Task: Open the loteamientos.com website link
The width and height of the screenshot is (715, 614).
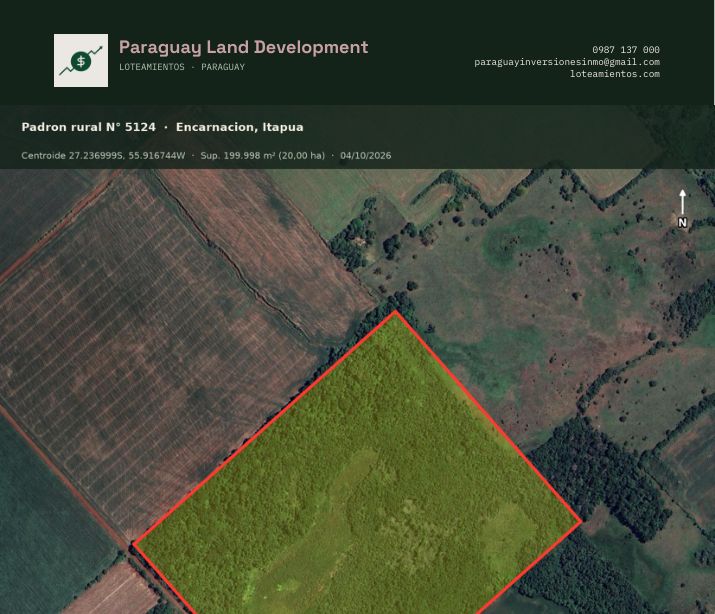Action: tap(615, 74)
